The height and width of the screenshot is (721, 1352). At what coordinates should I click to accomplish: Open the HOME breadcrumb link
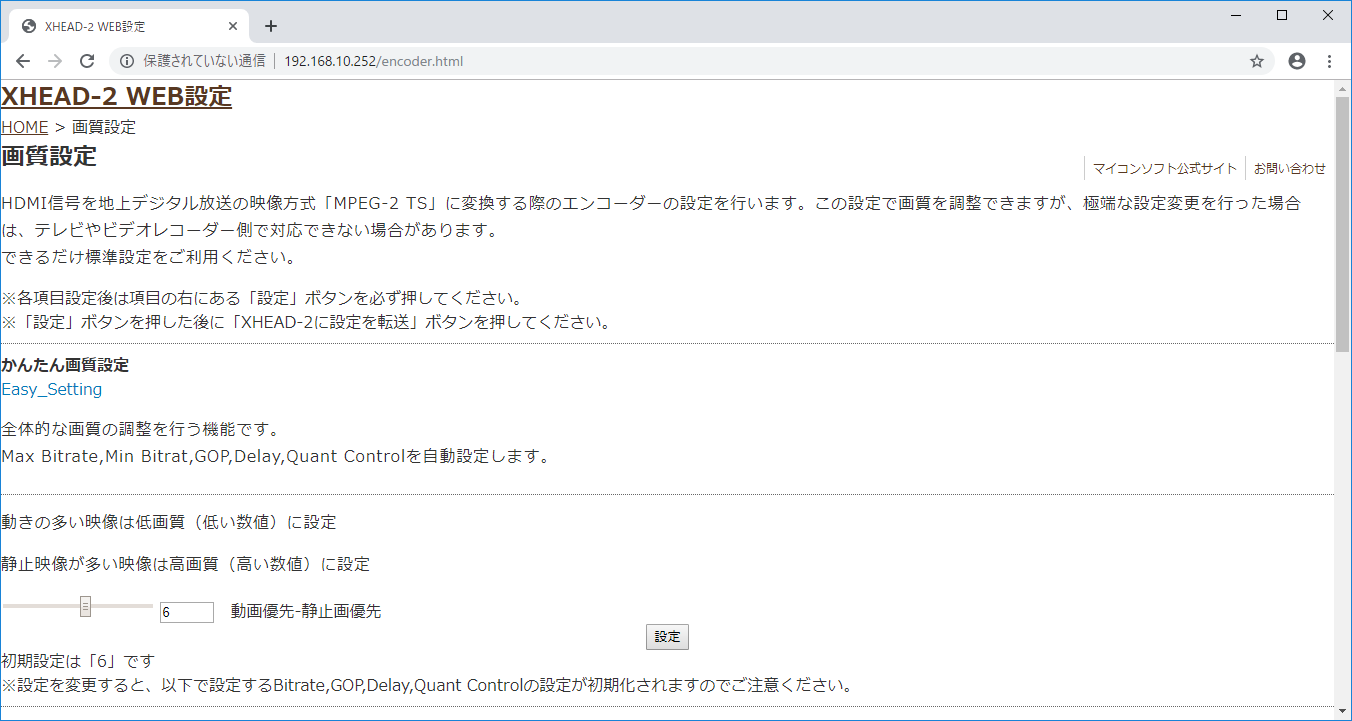tap(23, 127)
